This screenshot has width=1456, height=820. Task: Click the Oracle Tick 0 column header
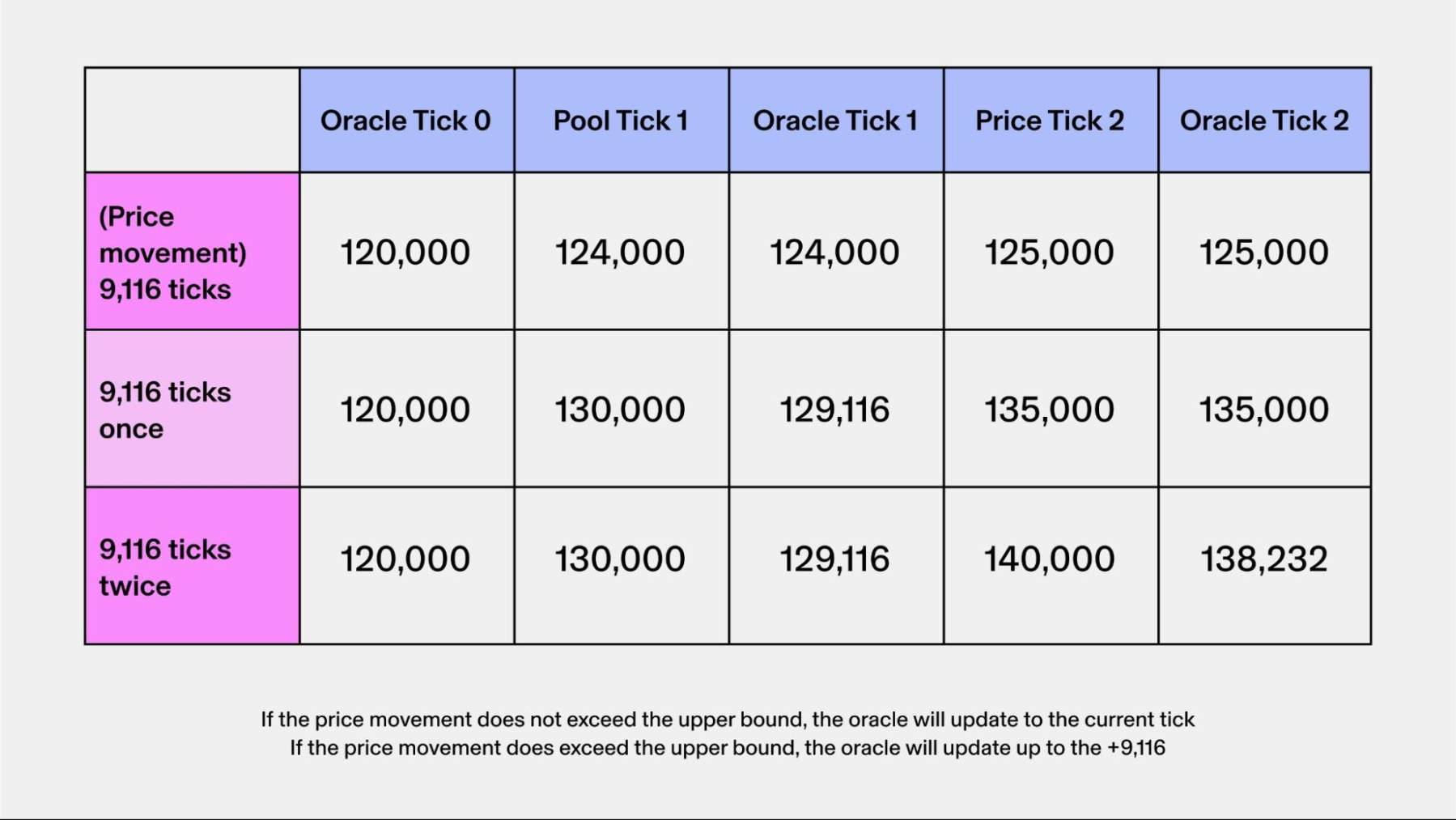pyautogui.click(x=405, y=121)
